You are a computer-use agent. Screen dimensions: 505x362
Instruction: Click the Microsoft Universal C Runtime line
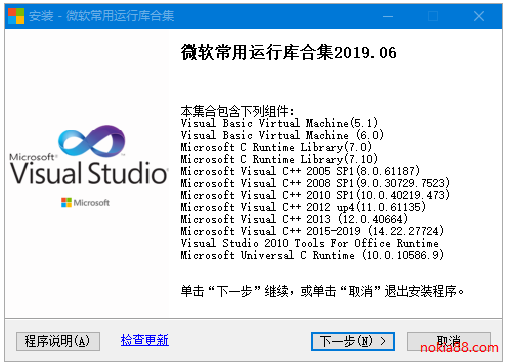click(312, 255)
